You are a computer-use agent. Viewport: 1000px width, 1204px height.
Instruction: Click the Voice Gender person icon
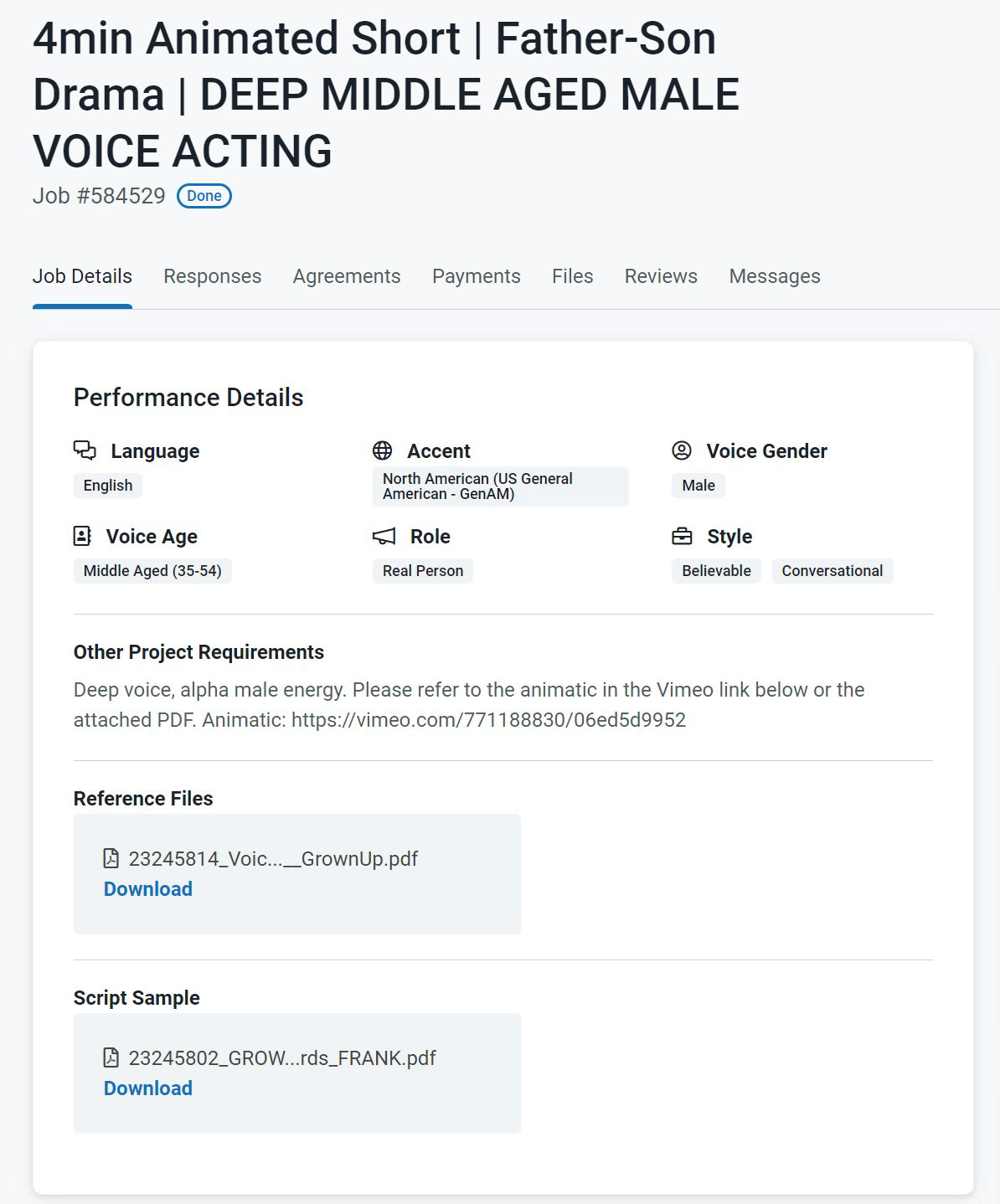click(x=682, y=450)
